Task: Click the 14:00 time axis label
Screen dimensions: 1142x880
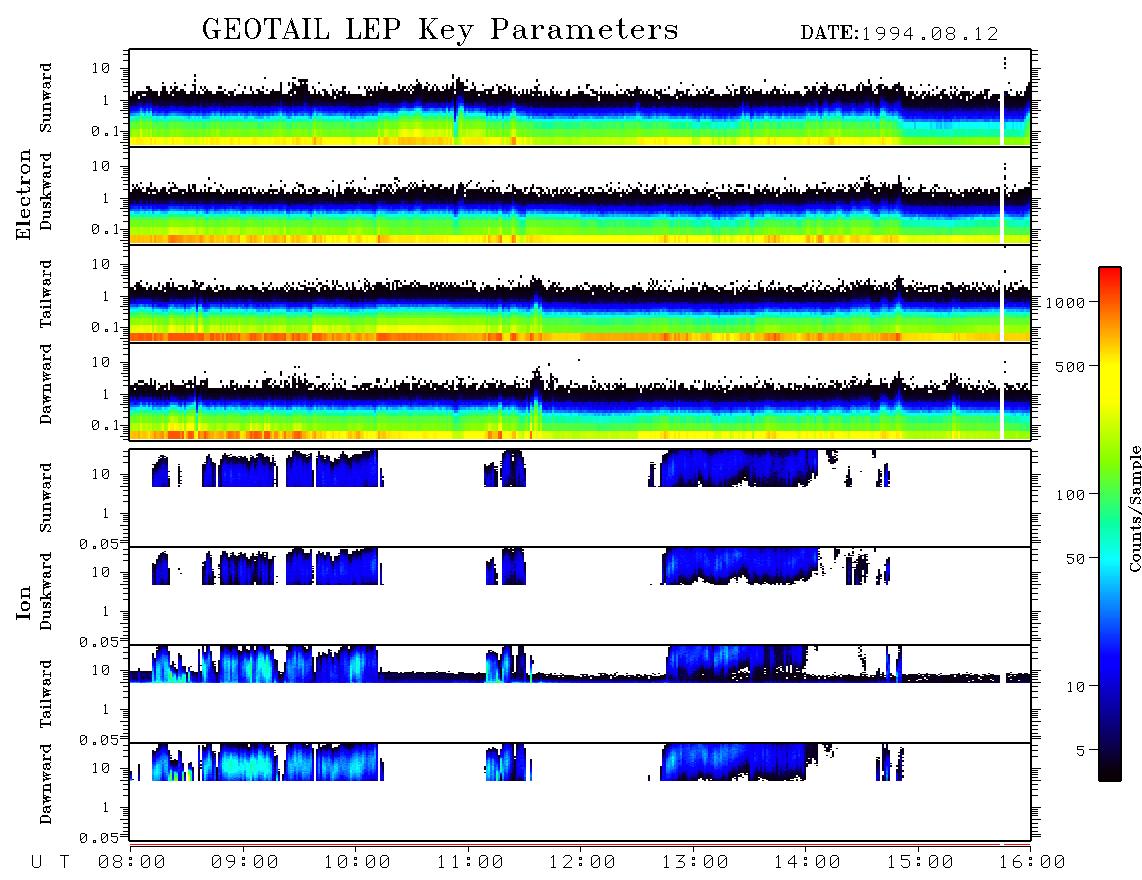Action: tap(807, 862)
